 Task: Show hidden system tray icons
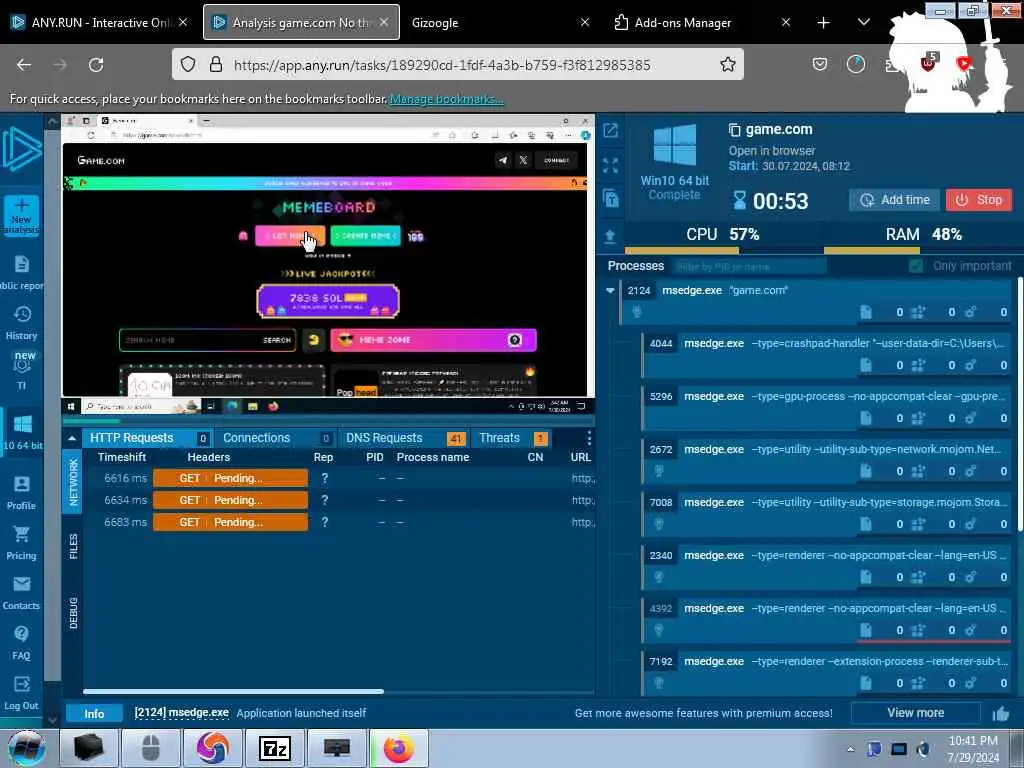(x=850, y=749)
